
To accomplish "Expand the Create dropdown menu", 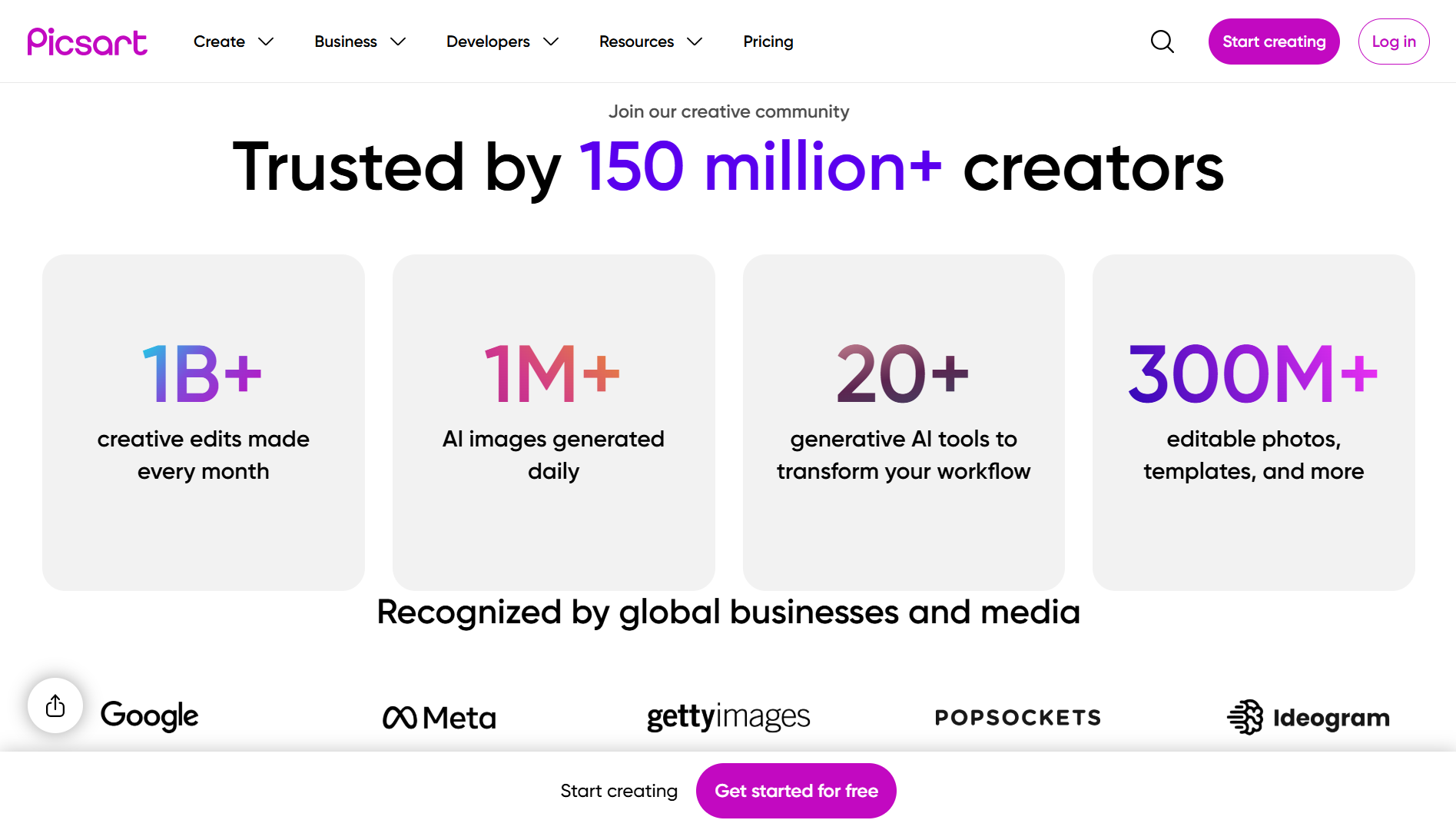I will pyautogui.click(x=233, y=41).
